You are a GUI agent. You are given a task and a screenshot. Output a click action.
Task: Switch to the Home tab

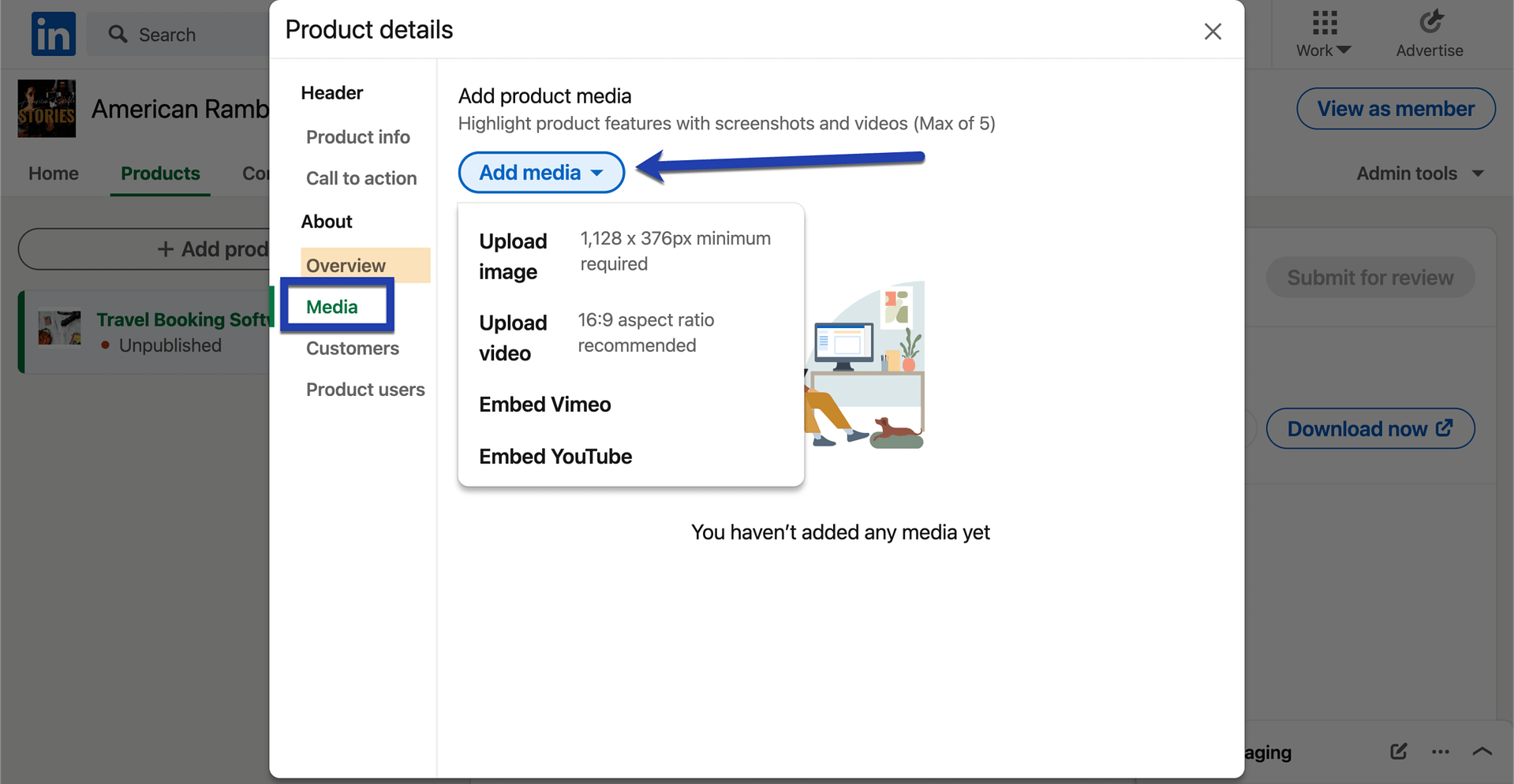[52, 173]
